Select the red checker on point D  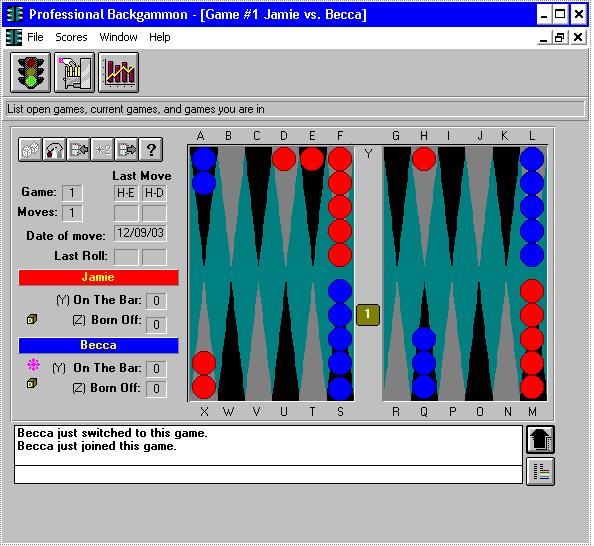click(284, 159)
